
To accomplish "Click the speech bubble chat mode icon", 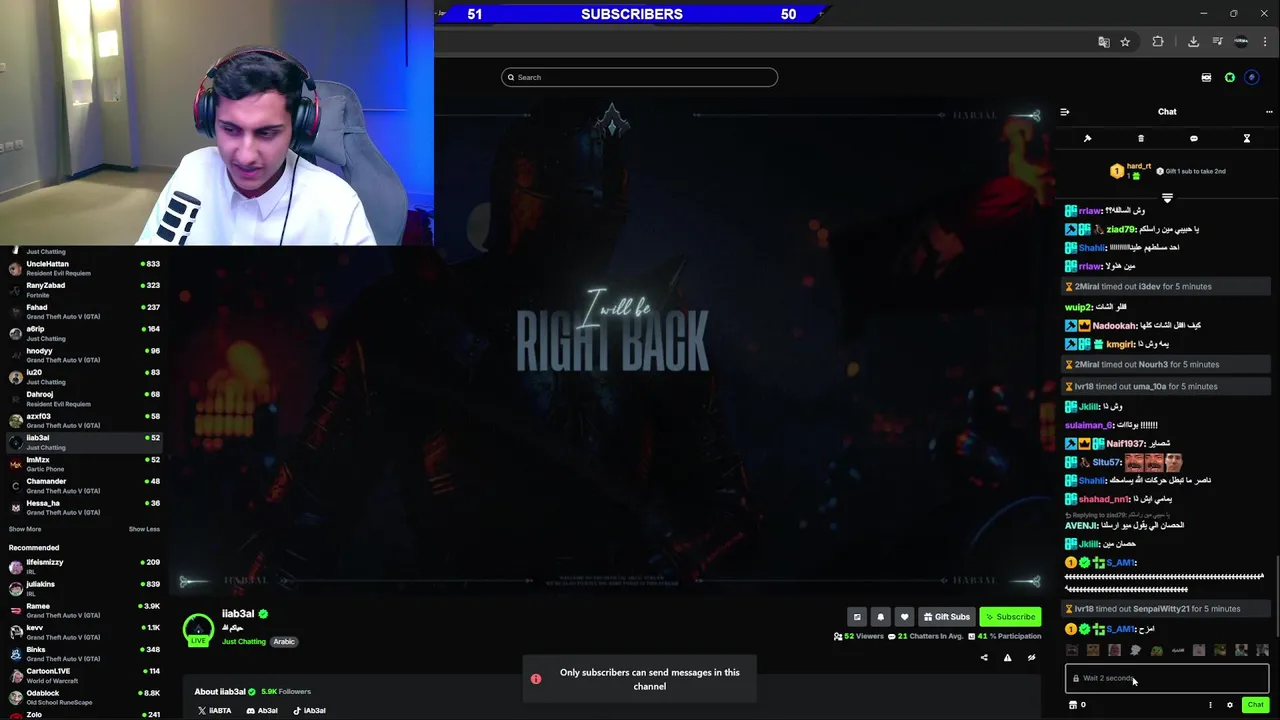I will tap(1194, 139).
